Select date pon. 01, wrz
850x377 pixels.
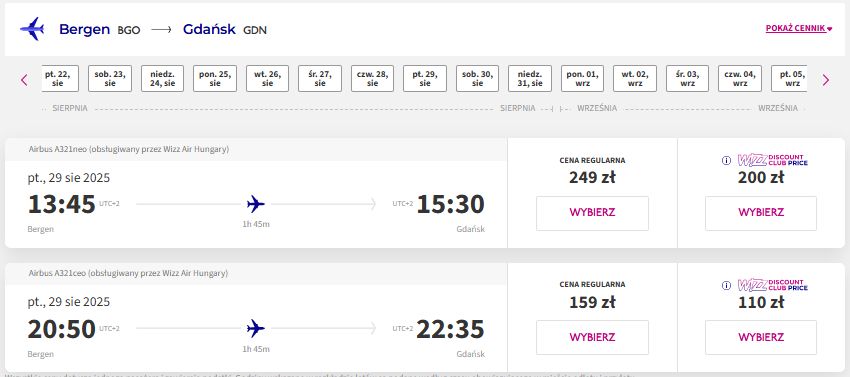coord(582,79)
